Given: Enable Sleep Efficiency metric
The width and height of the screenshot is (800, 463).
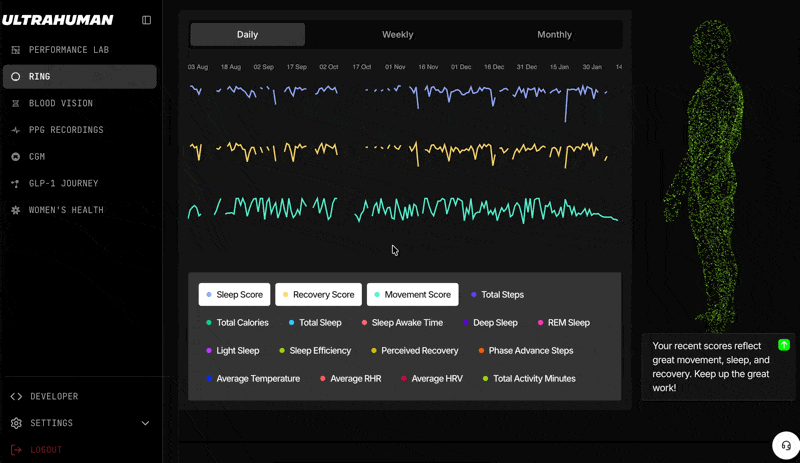Looking at the screenshot, I should [315, 351].
